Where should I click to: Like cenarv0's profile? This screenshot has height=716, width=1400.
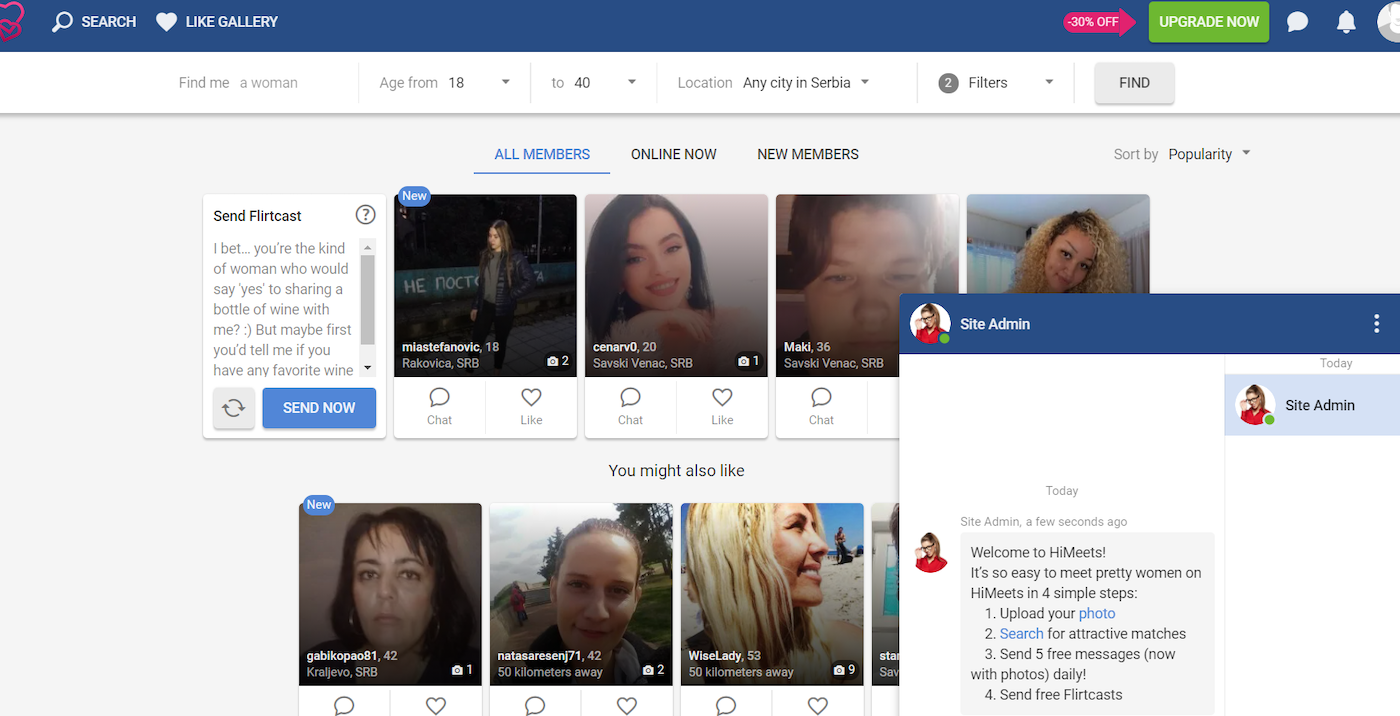coord(722,407)
